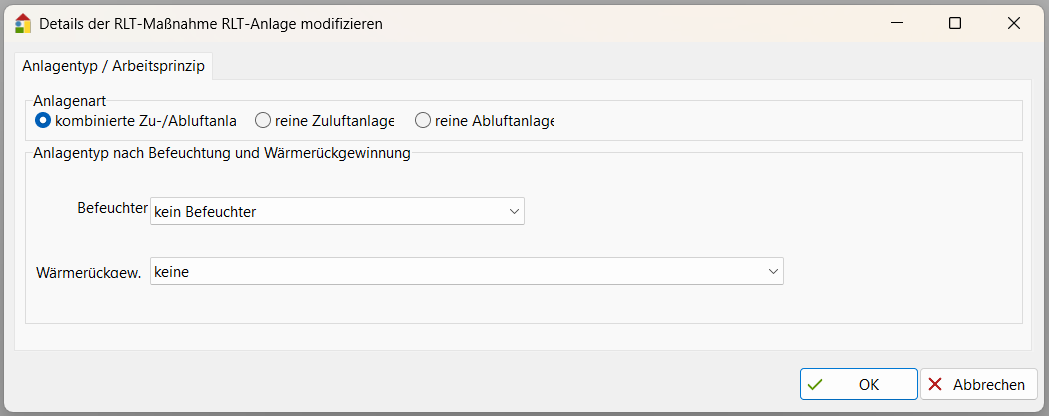Screen dimensions: 1049x416
Task: Click the Wärmerückgew. label
Action: click(88, 272)
